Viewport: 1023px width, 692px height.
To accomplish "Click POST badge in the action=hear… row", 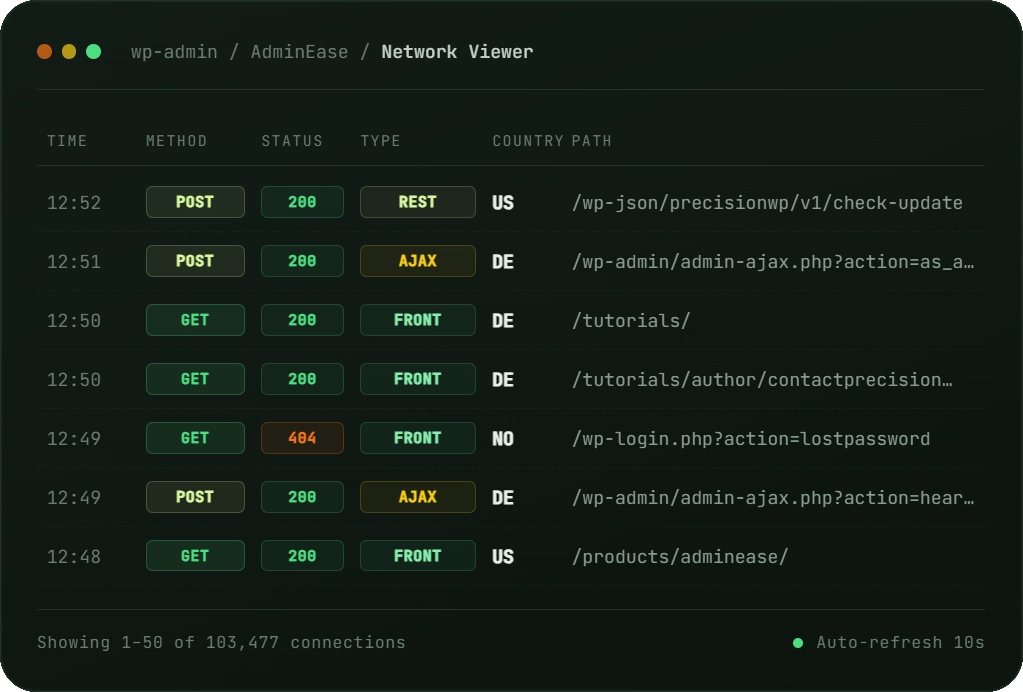I will (x=195, y=497).
